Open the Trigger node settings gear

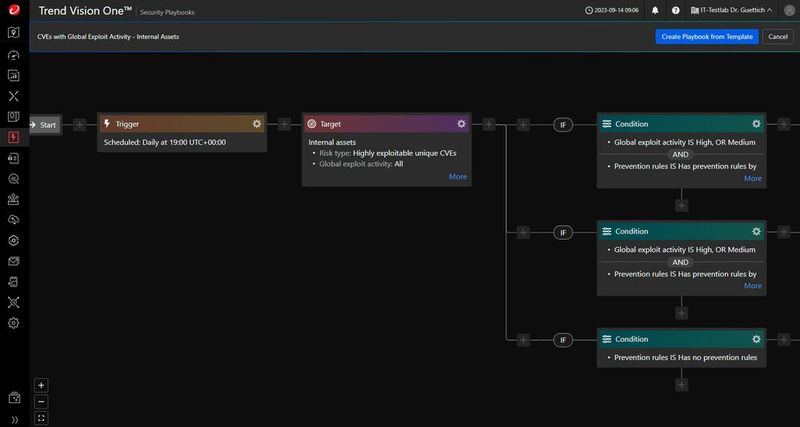(x=257, y=124)
